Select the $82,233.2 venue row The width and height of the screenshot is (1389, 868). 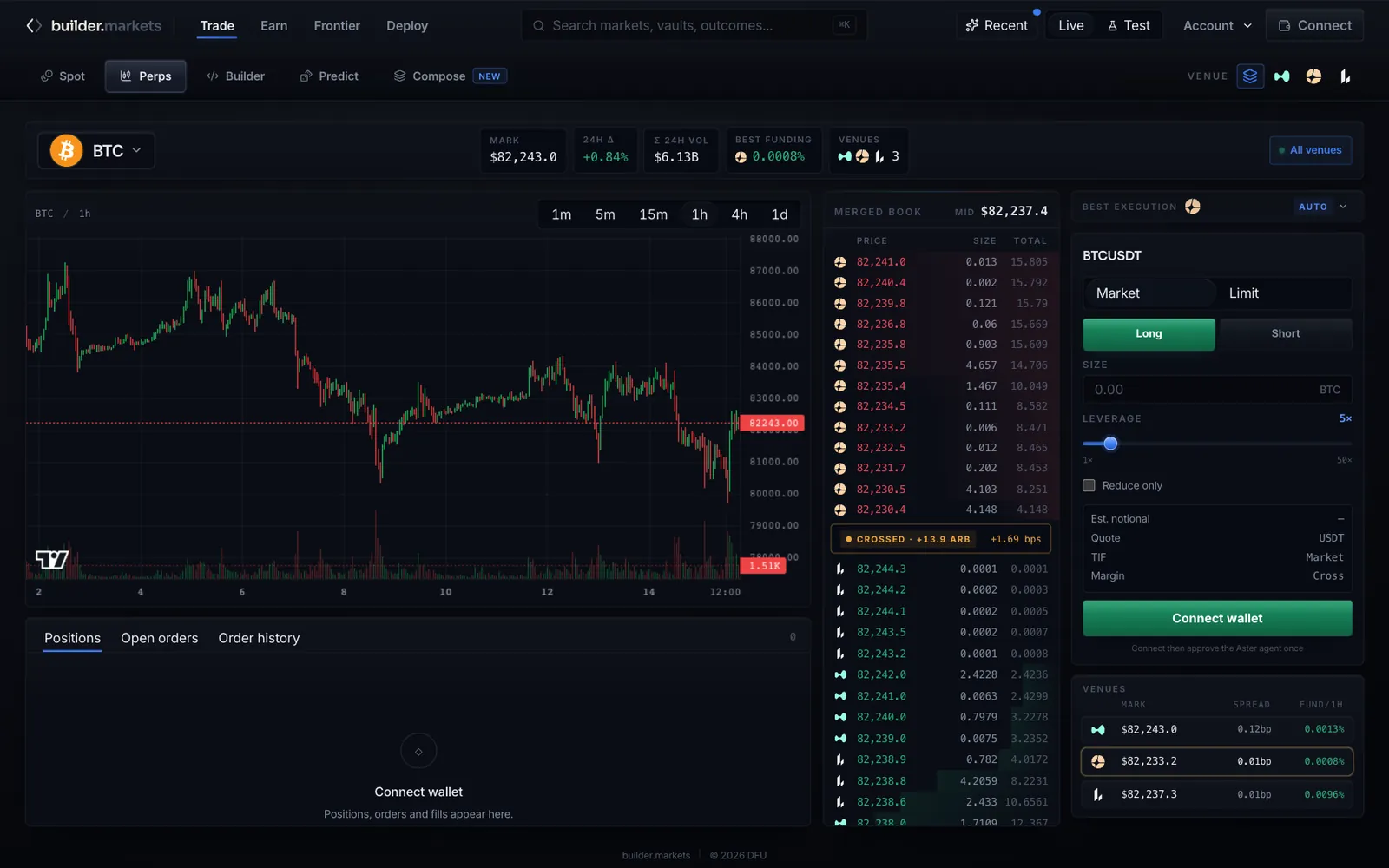pos(1217,762)
